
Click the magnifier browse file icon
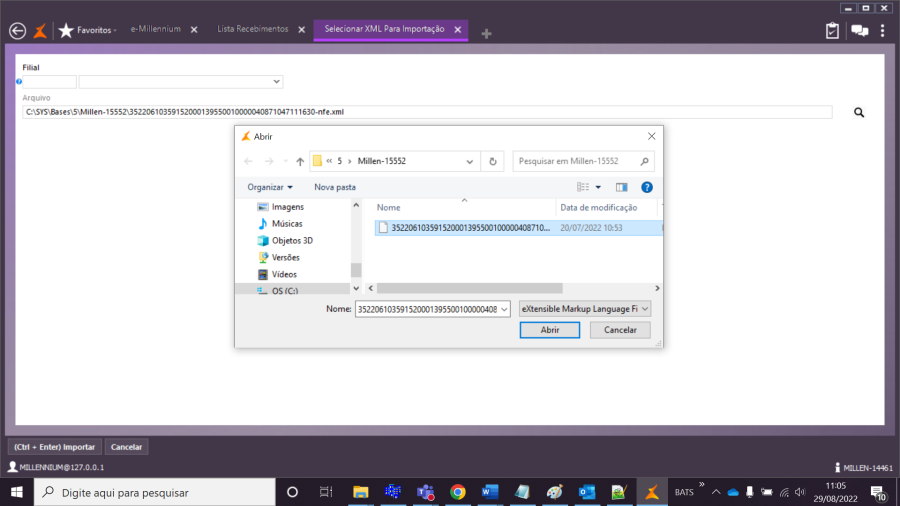click(859, 112)
